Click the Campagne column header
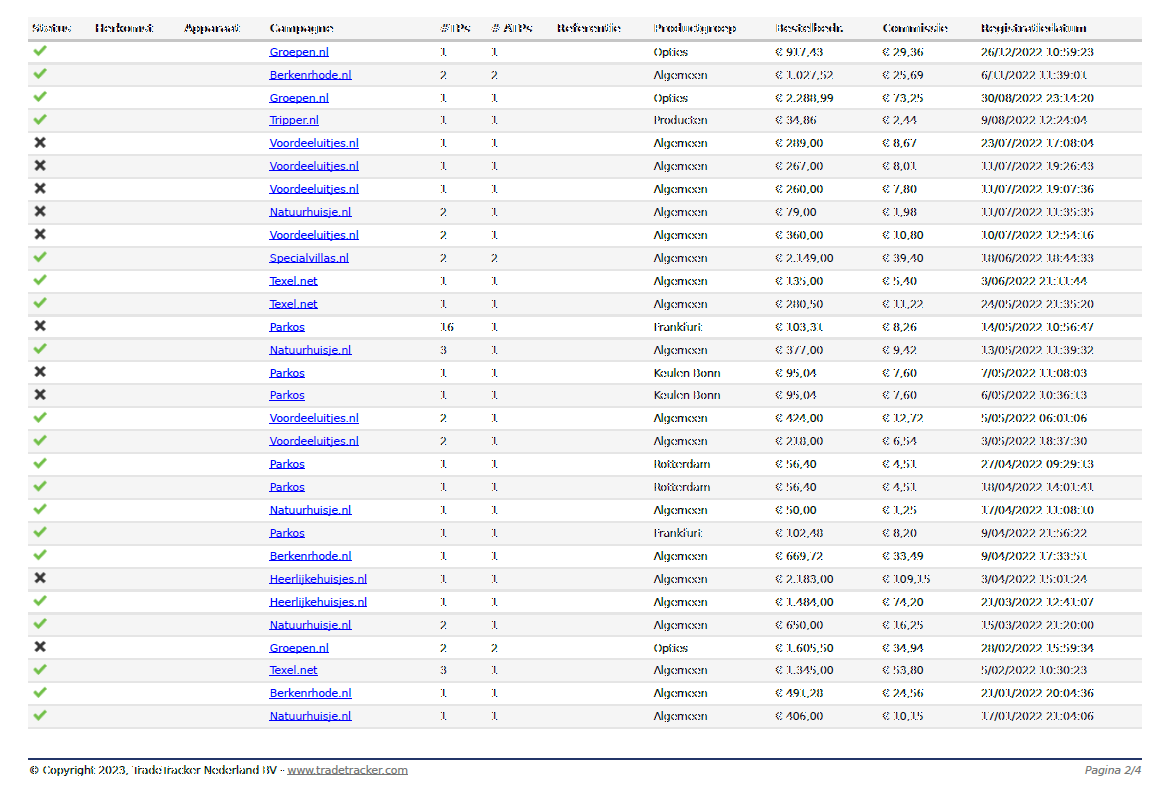The height and width of the screenshot is (793, 1164). click(x=301, y=28)
